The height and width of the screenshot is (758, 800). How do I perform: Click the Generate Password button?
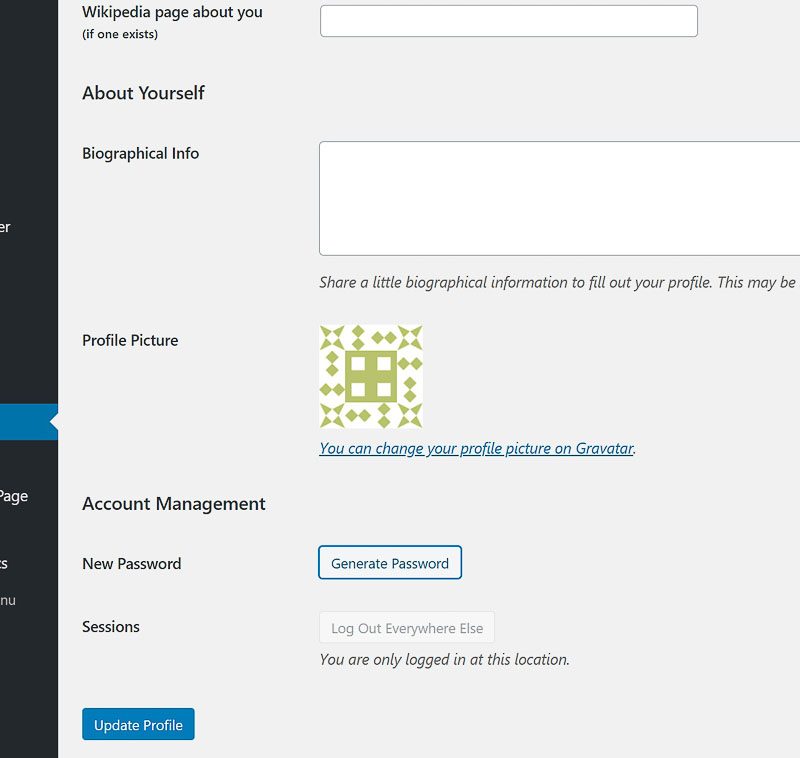point(390,563)
